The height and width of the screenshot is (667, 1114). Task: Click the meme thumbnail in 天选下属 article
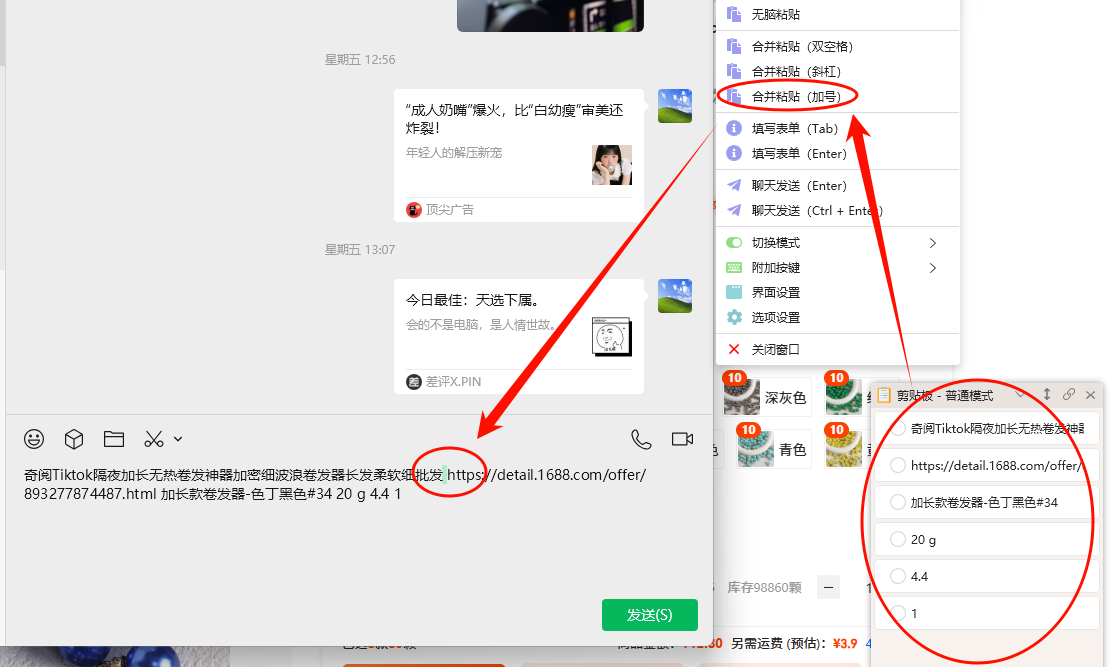[612, 337]
